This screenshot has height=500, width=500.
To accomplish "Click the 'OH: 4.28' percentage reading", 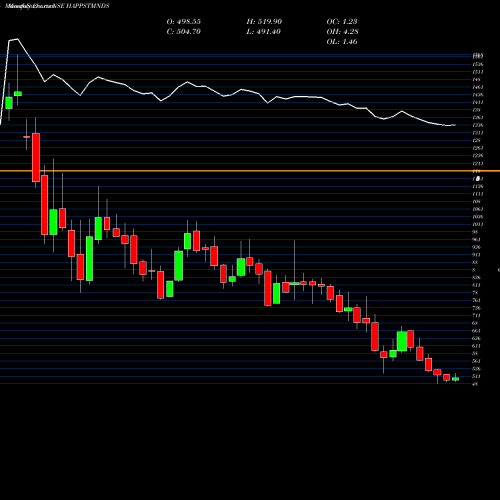I will coord(342,32).
